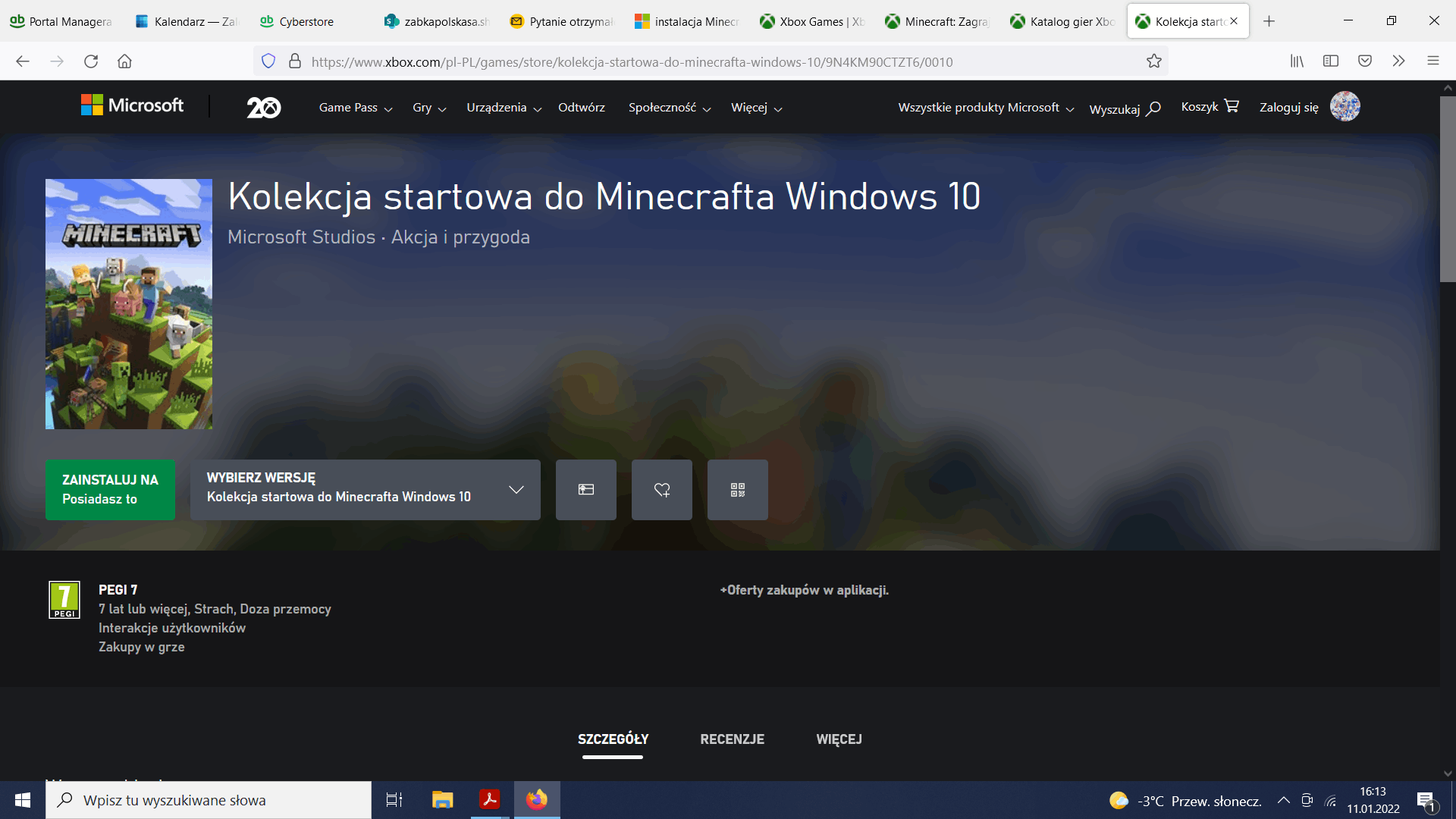
Task: Save the page to Pocket
Action: tap(1365, 61)
